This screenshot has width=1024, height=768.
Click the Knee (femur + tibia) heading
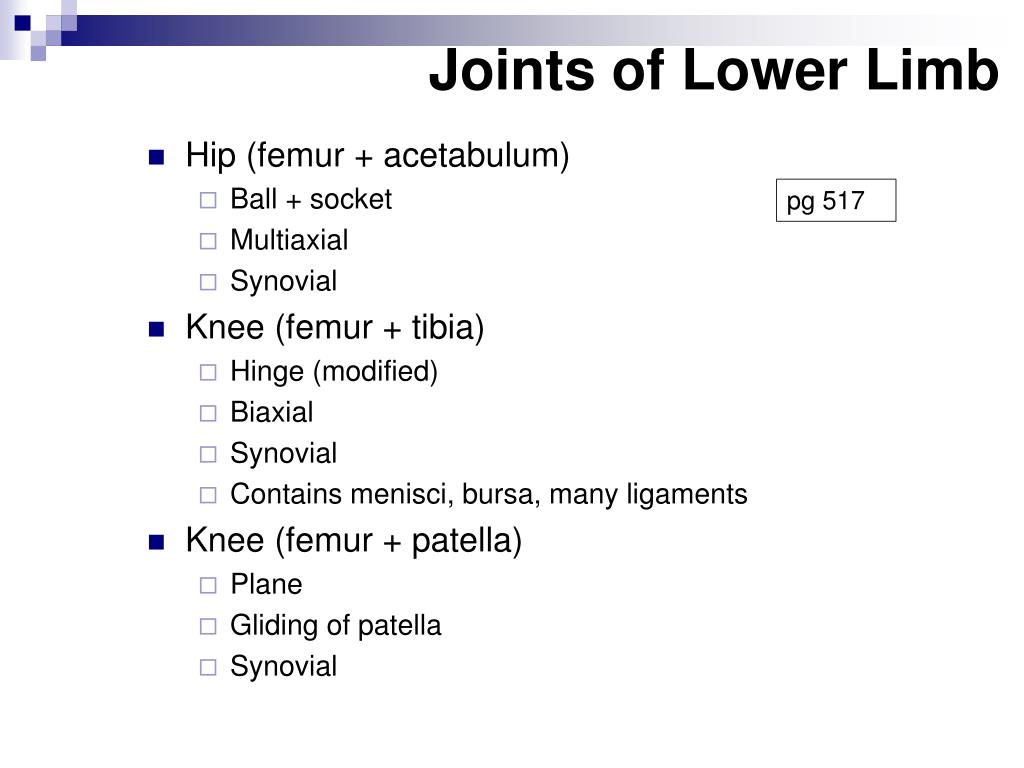pos(335,328)
